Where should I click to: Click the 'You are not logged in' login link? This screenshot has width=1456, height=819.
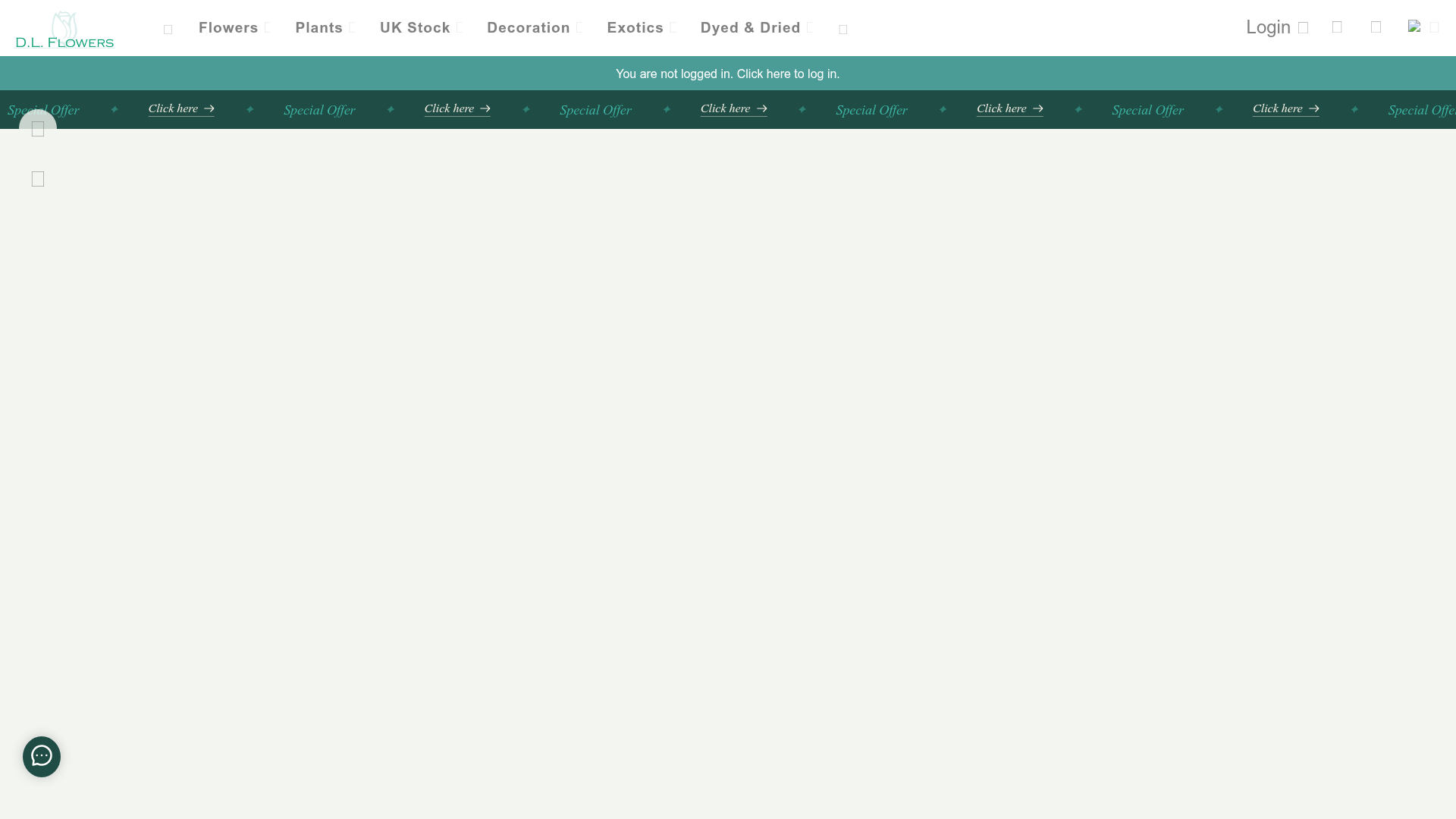pyautogui.click(x=728, y=74)
